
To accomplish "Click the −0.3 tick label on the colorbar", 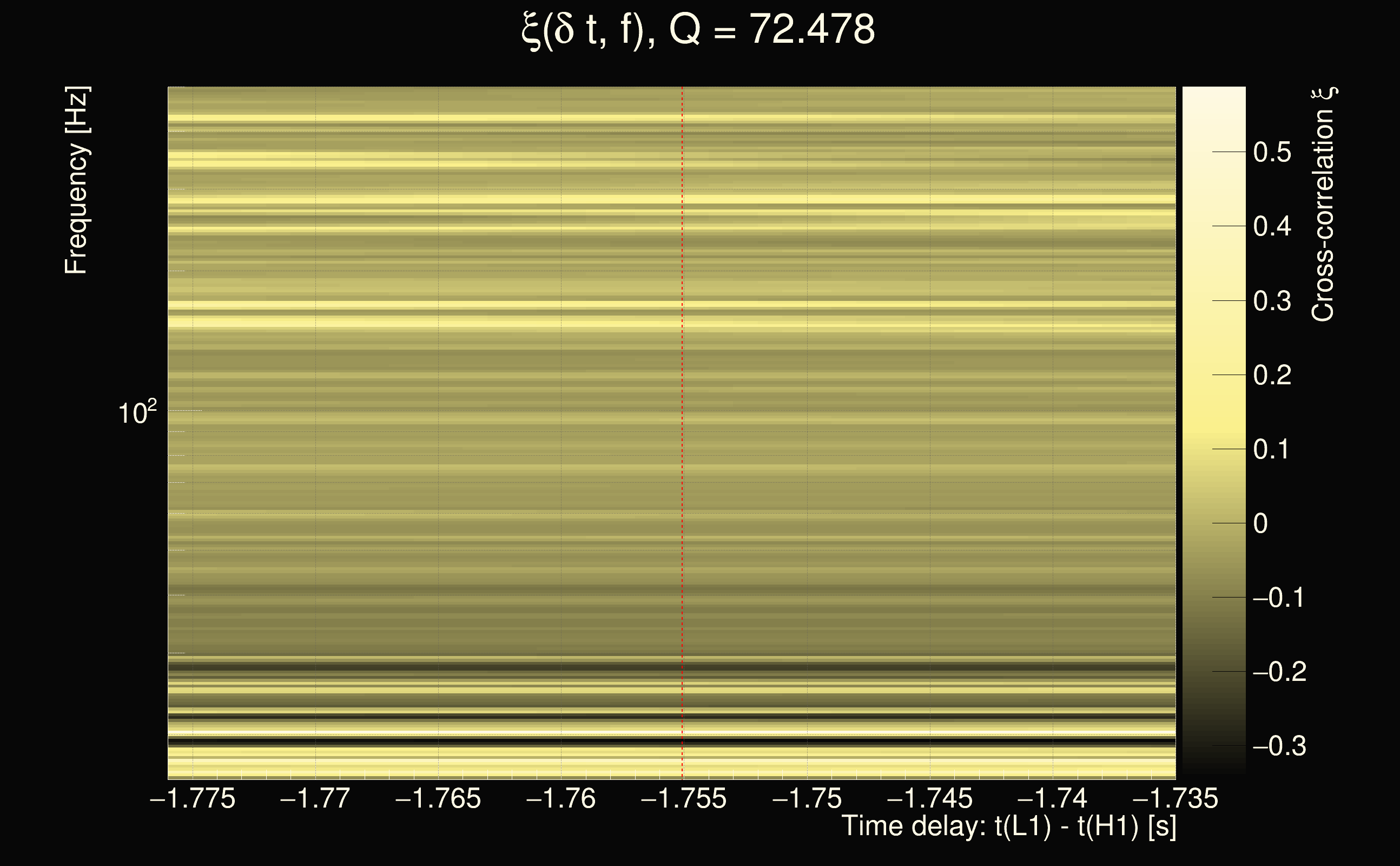I will coord(1279,746).
